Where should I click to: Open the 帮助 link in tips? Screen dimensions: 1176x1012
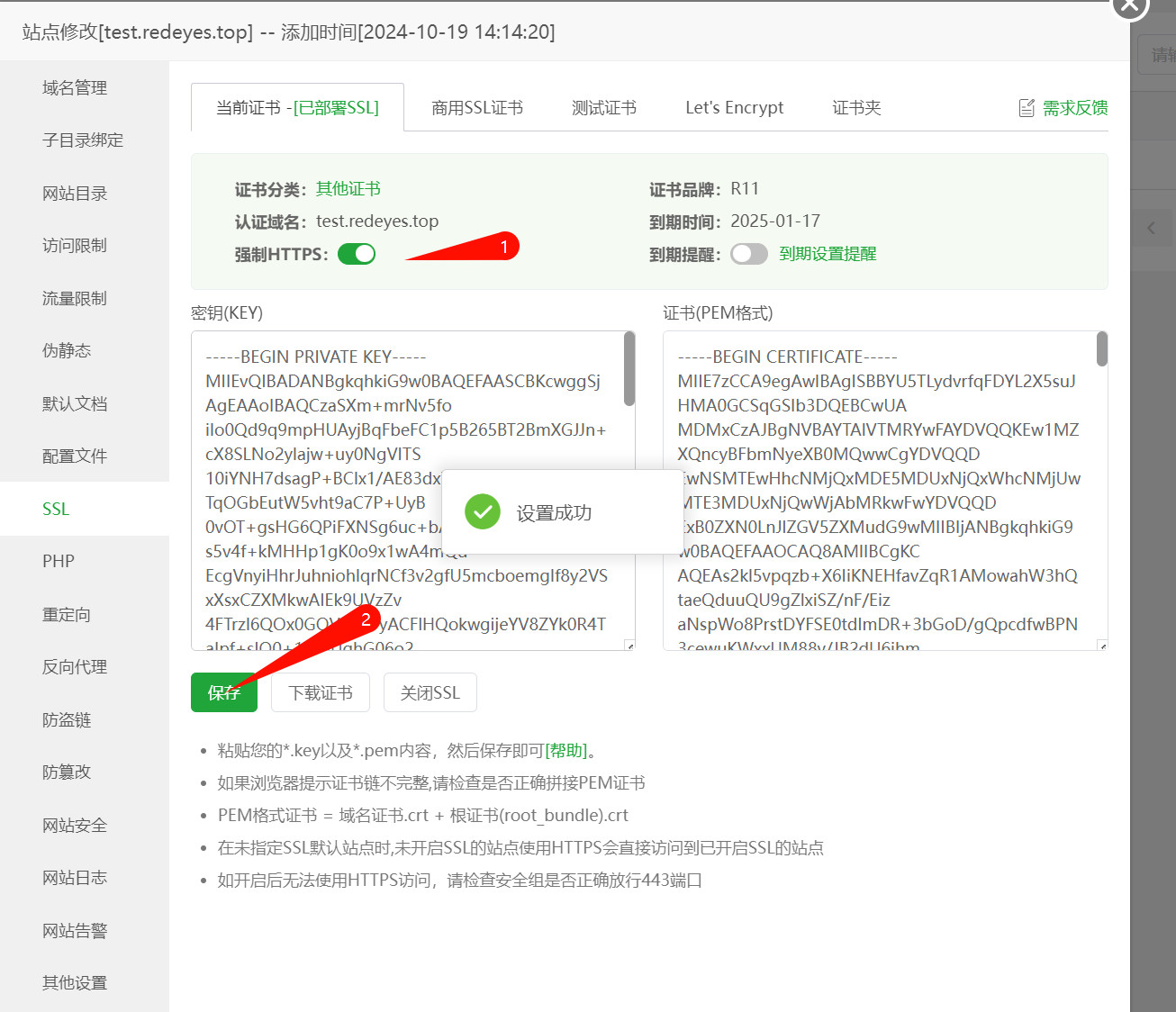tap(566, 750)
